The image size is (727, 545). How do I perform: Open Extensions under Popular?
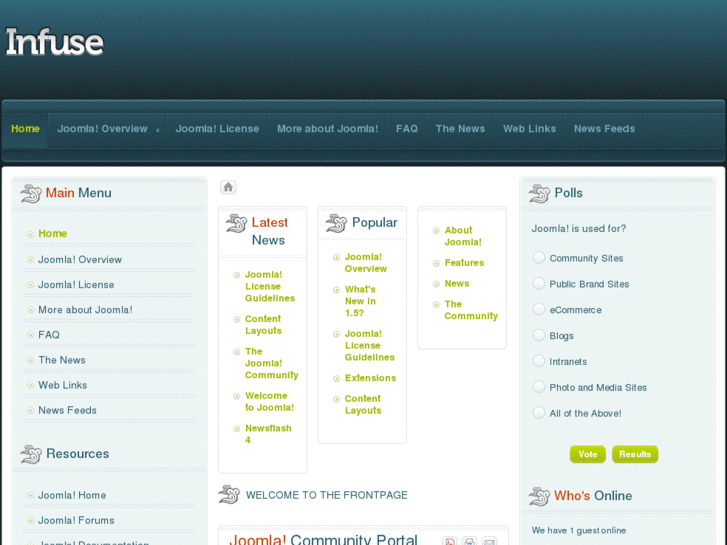pos(370,378)
